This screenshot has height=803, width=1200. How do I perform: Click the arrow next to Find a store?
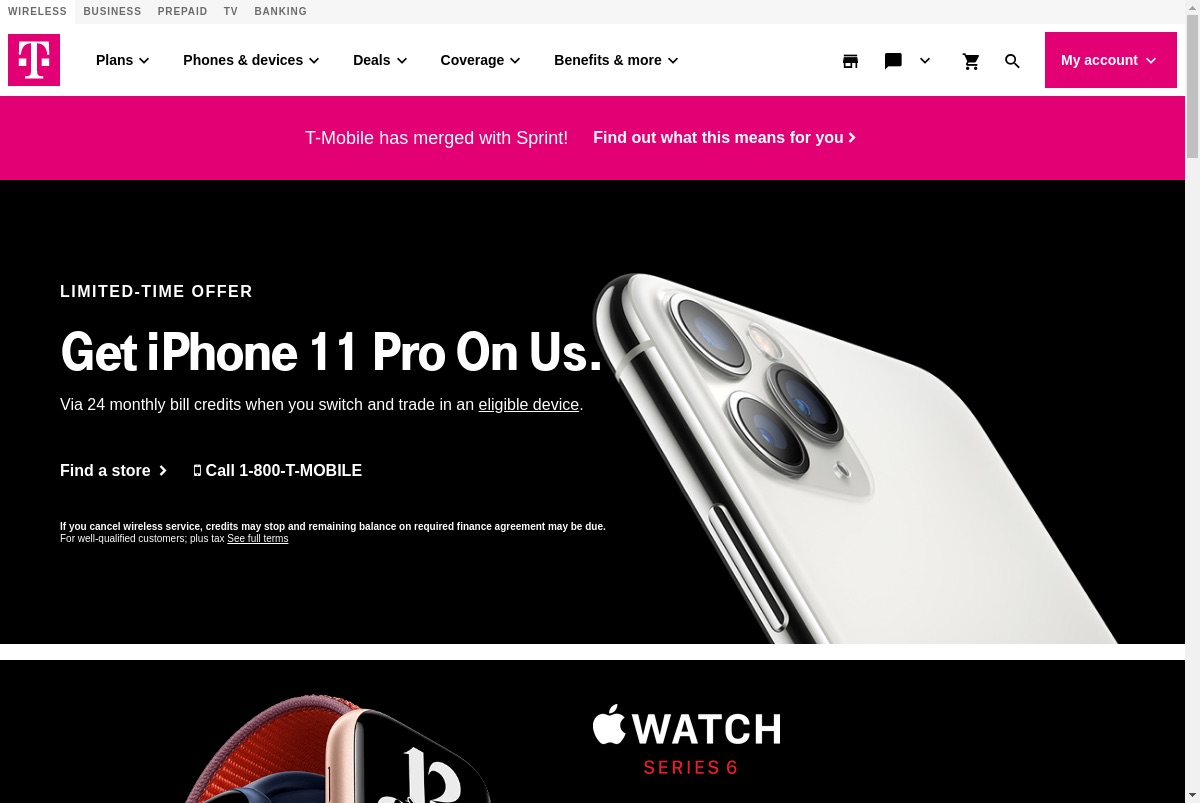163,470
